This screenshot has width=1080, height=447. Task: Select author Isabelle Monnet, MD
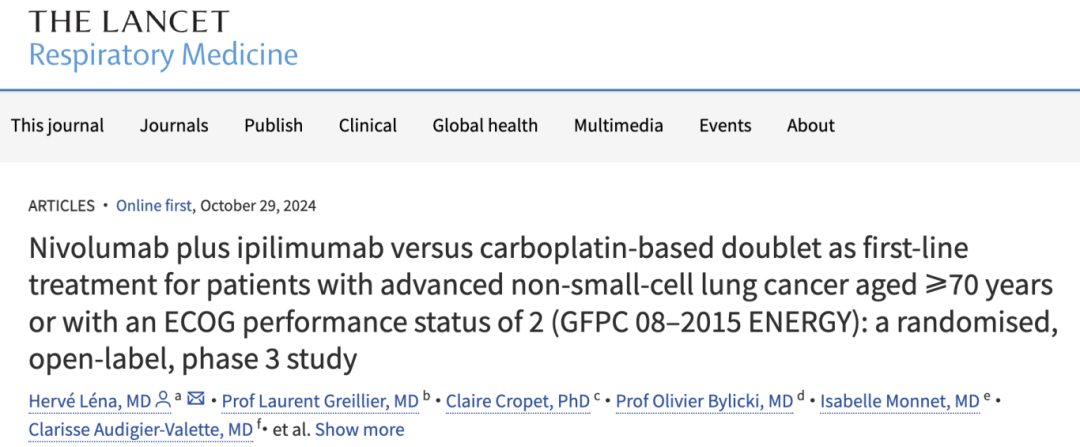900,400
